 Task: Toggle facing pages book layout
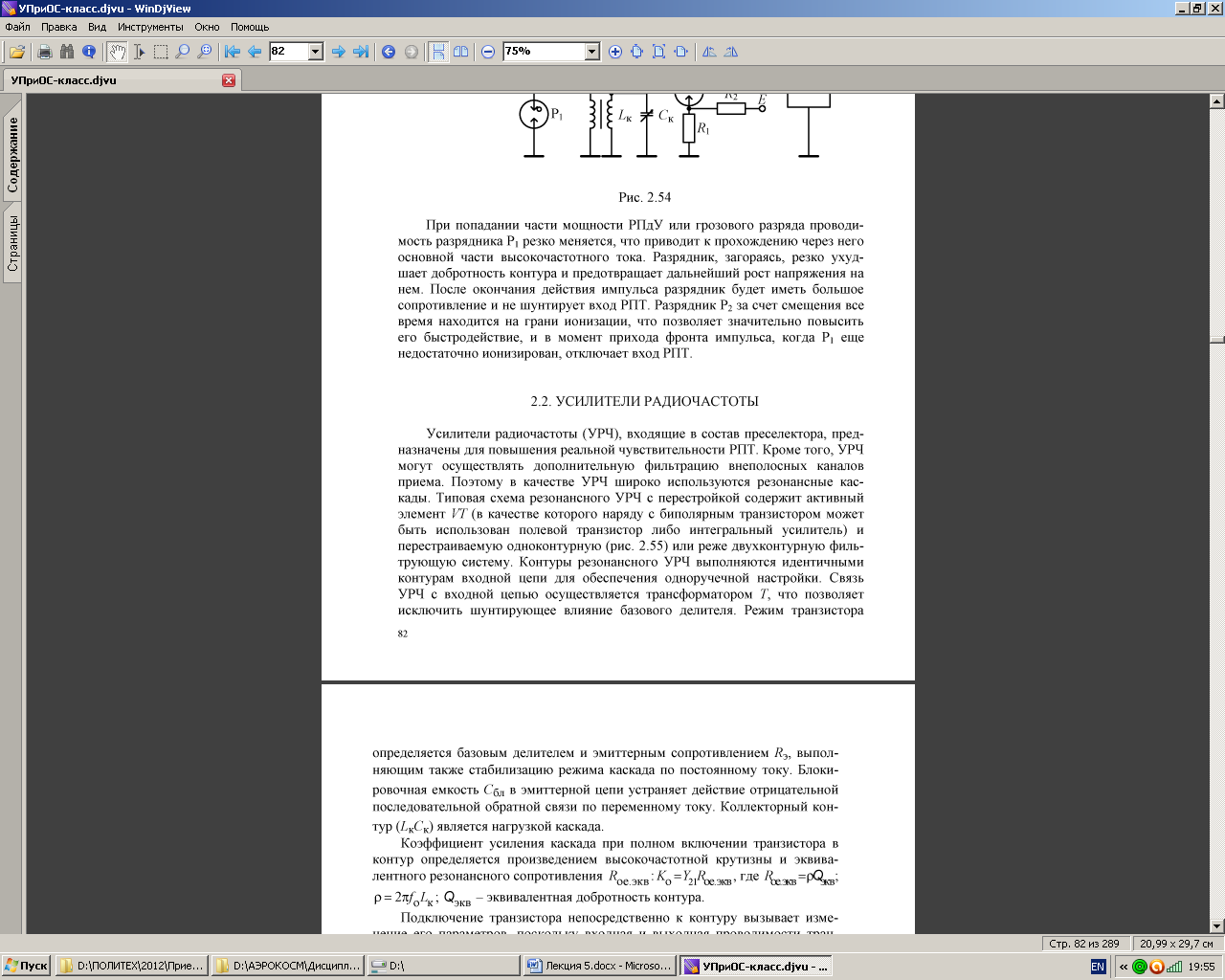(460, 52)
